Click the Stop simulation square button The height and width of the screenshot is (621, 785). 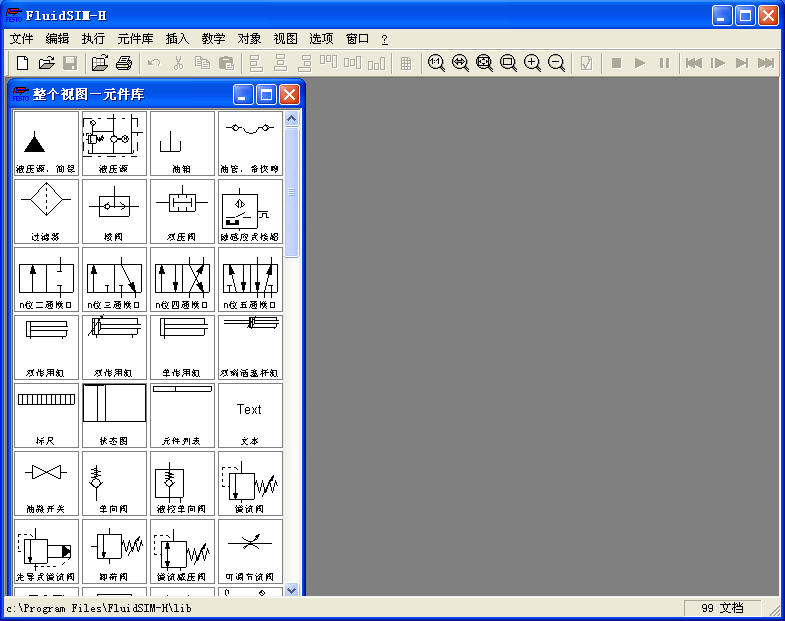[x=616, y=63]
